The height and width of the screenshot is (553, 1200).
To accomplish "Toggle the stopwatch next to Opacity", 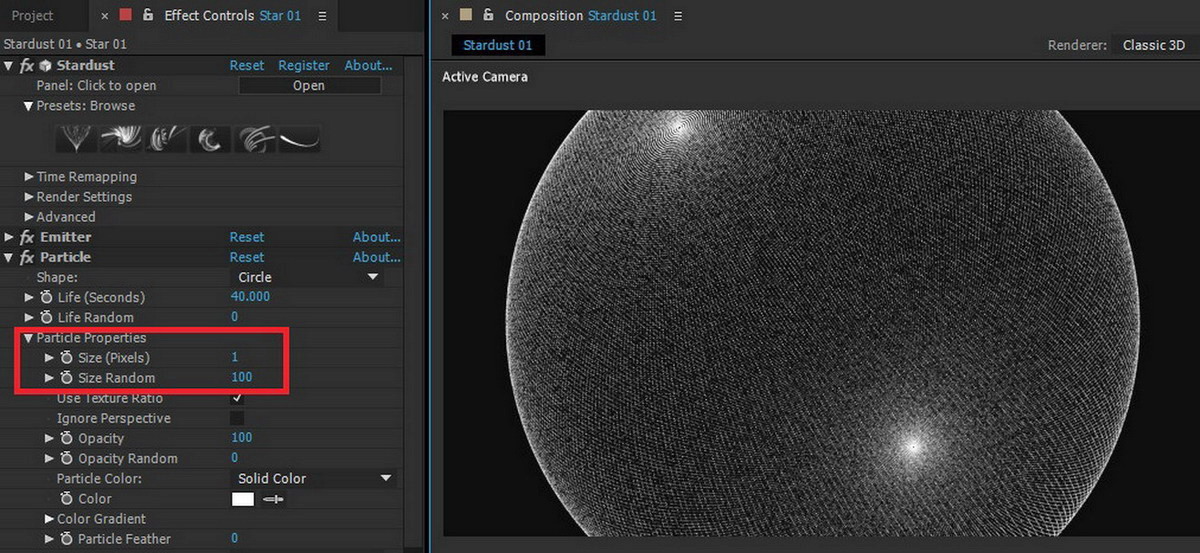I will point(66,438).
